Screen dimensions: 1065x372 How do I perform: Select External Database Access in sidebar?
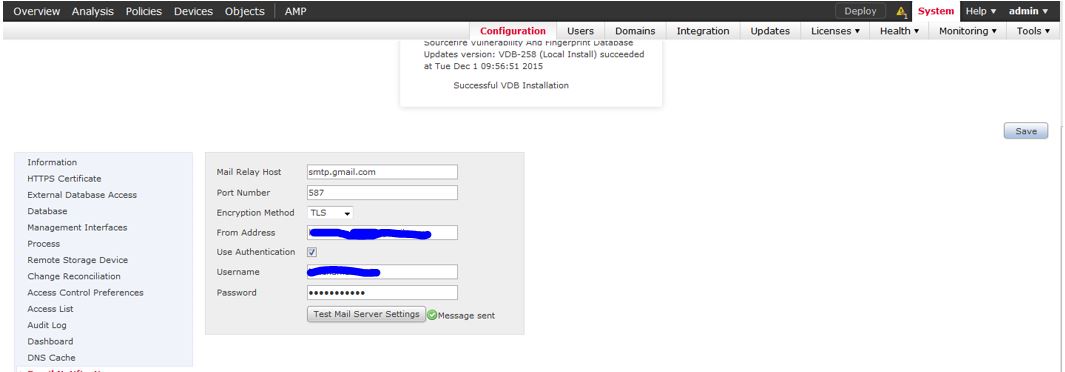coord(82,195)
